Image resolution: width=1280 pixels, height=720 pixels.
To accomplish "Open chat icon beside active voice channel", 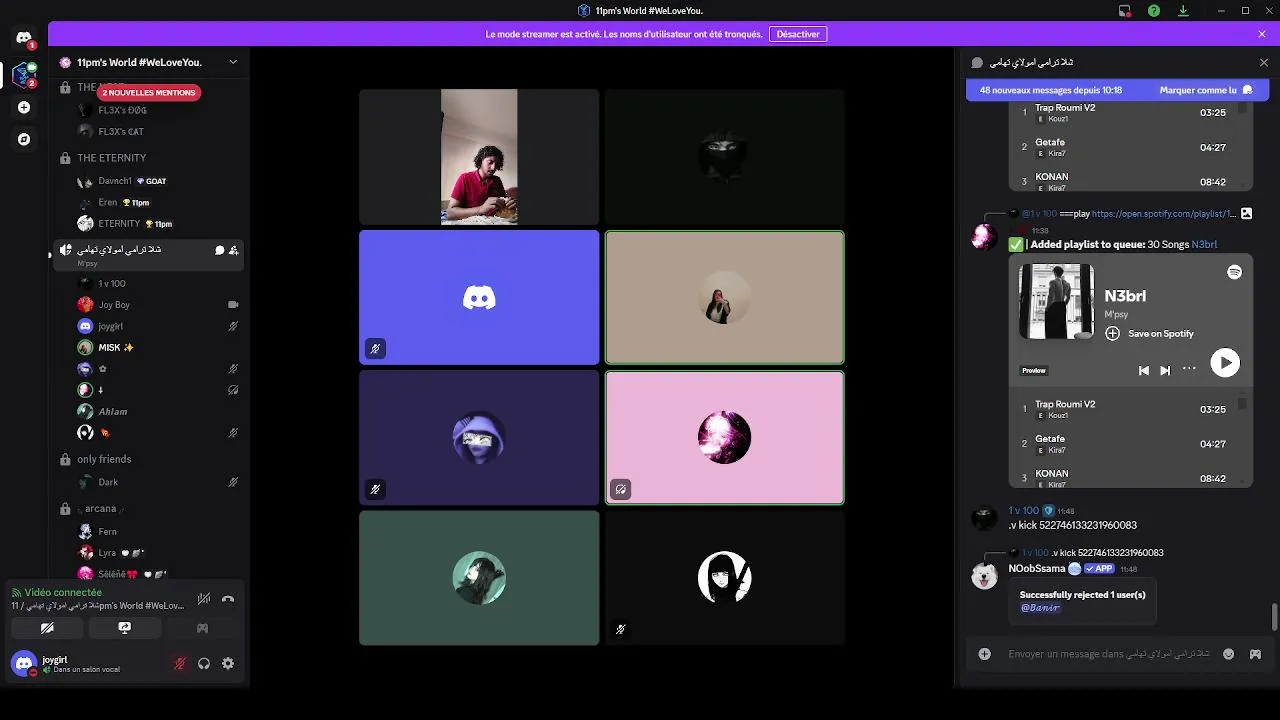I will 219,250.
